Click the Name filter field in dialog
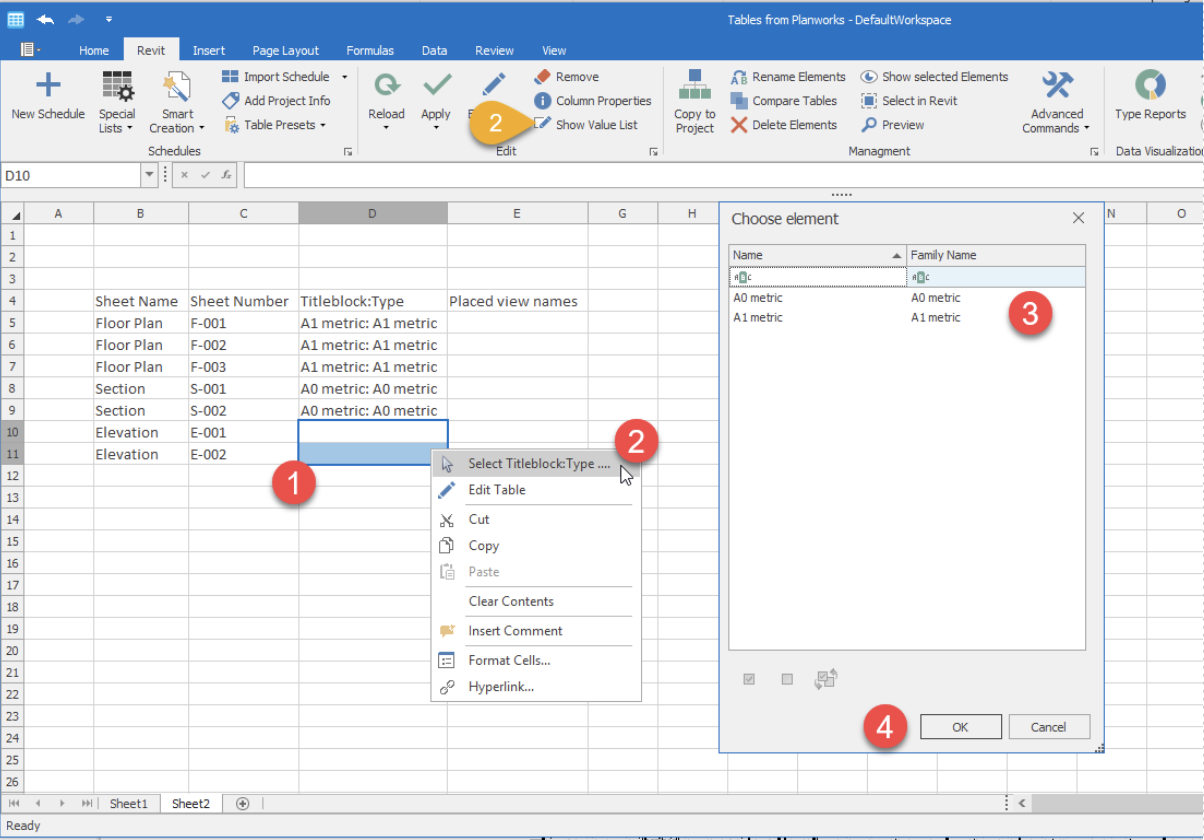The height and width of the screenshot is (840, 1204). 818,277
